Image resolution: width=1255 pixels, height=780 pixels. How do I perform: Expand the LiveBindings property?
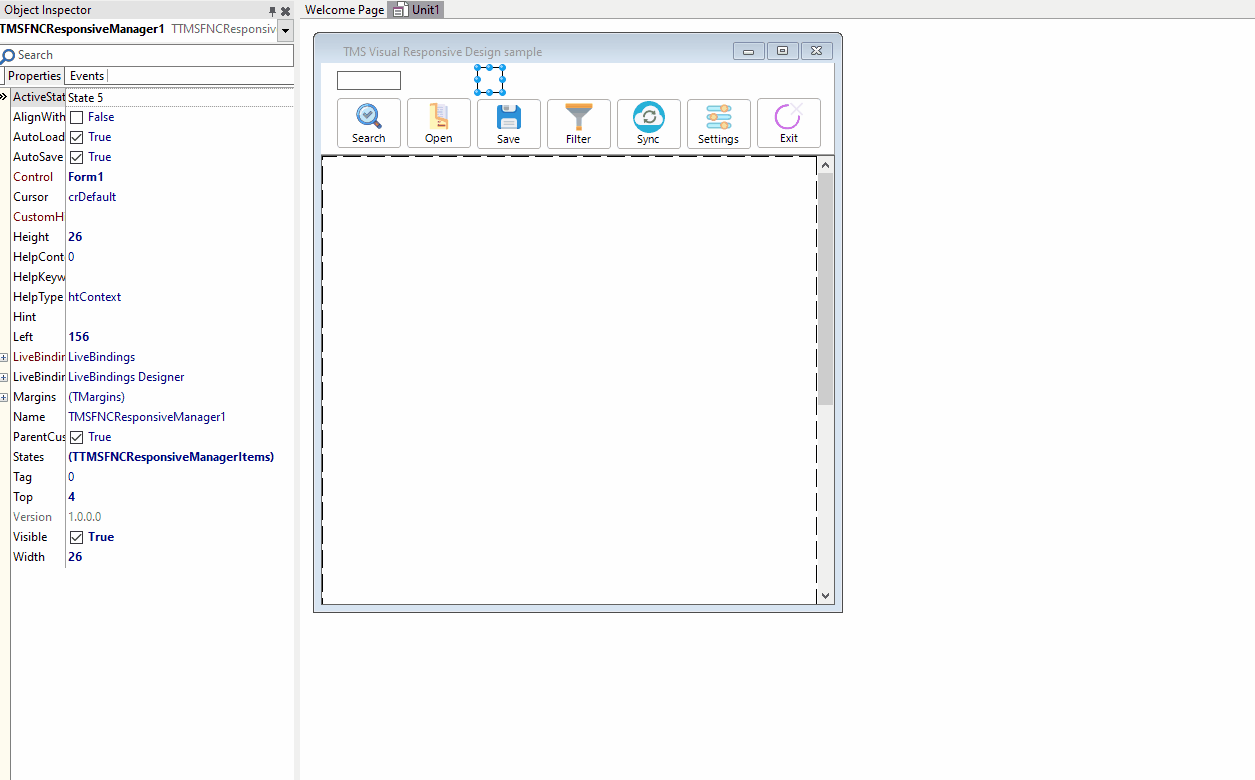point(5,356)
